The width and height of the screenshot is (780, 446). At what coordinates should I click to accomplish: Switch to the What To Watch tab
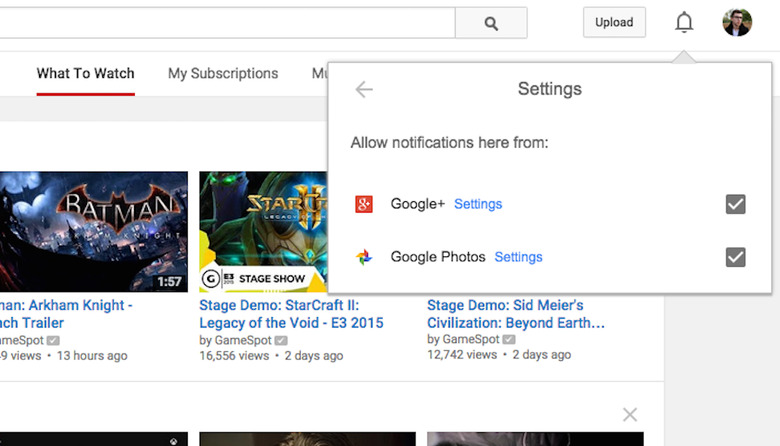[85, 73]
